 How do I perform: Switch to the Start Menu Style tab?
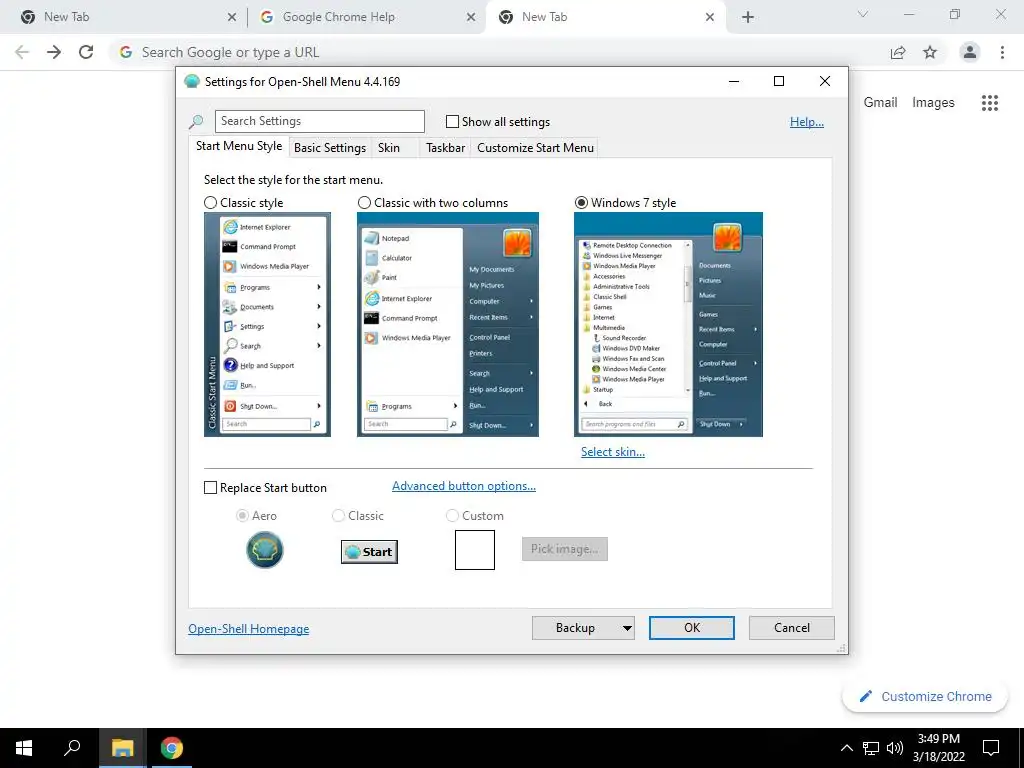pos(239,146)
